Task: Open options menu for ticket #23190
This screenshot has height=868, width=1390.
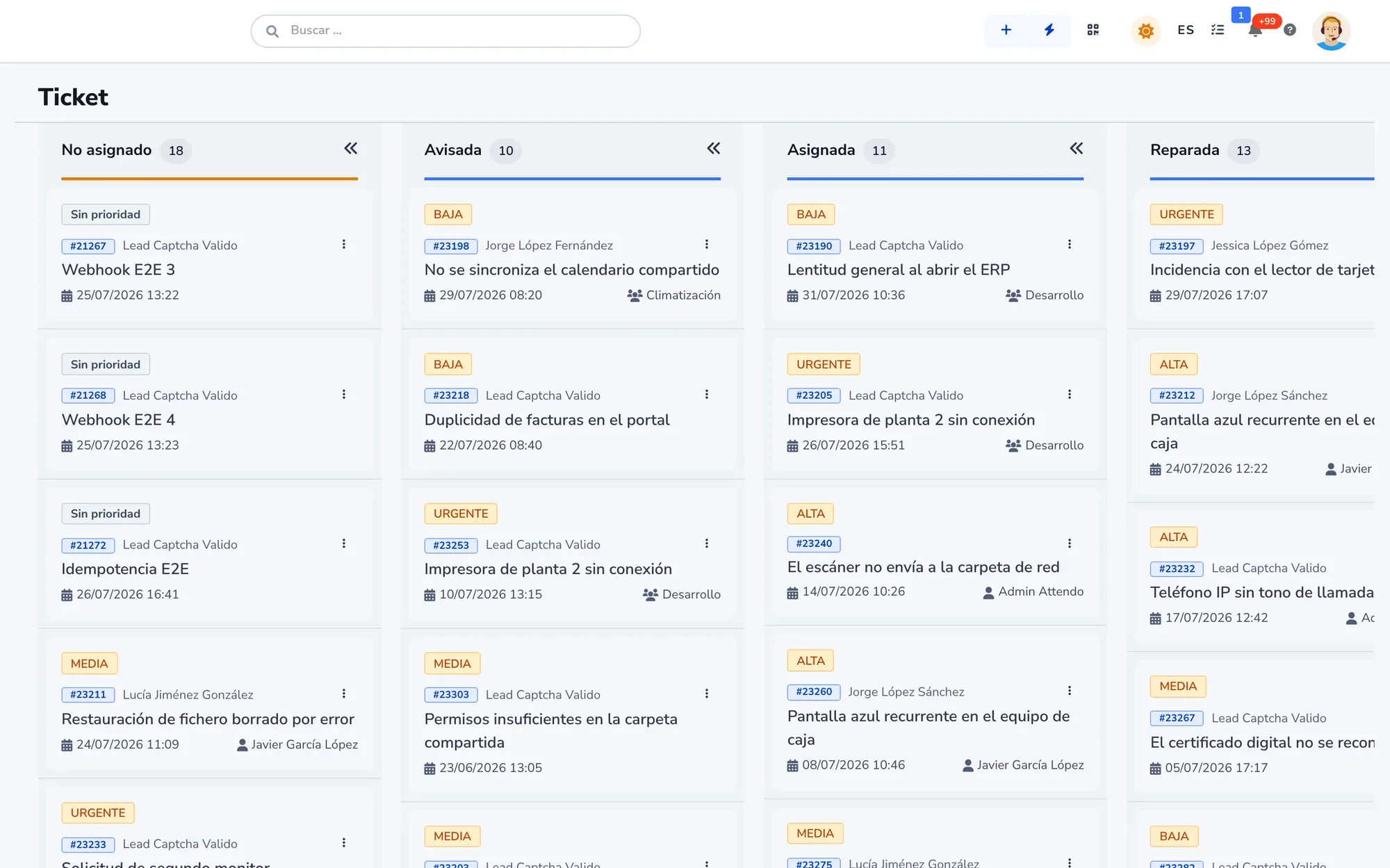Action: (x=1070, y=245)
